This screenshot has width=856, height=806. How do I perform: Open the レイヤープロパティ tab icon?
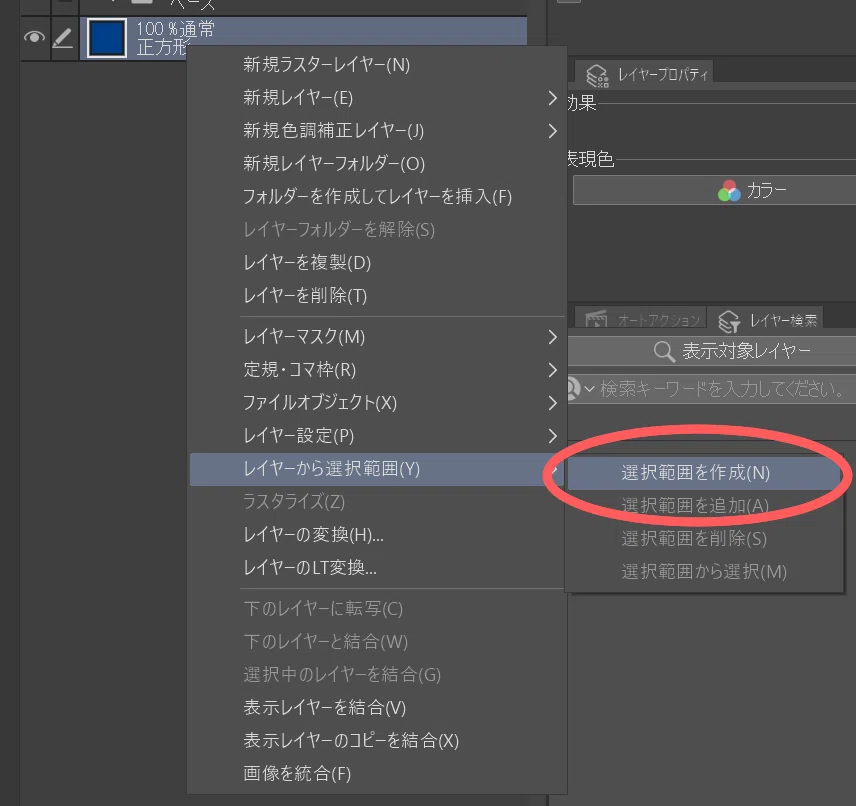tap(597, 75)
